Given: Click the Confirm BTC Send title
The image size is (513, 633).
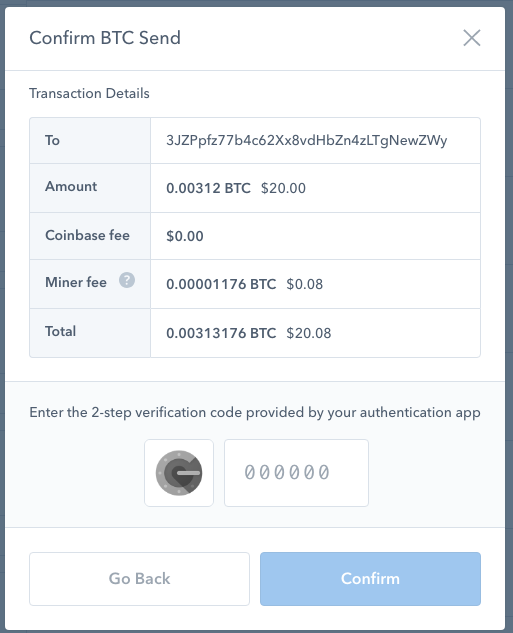Looking at the screenshot, I should [105, 38].
